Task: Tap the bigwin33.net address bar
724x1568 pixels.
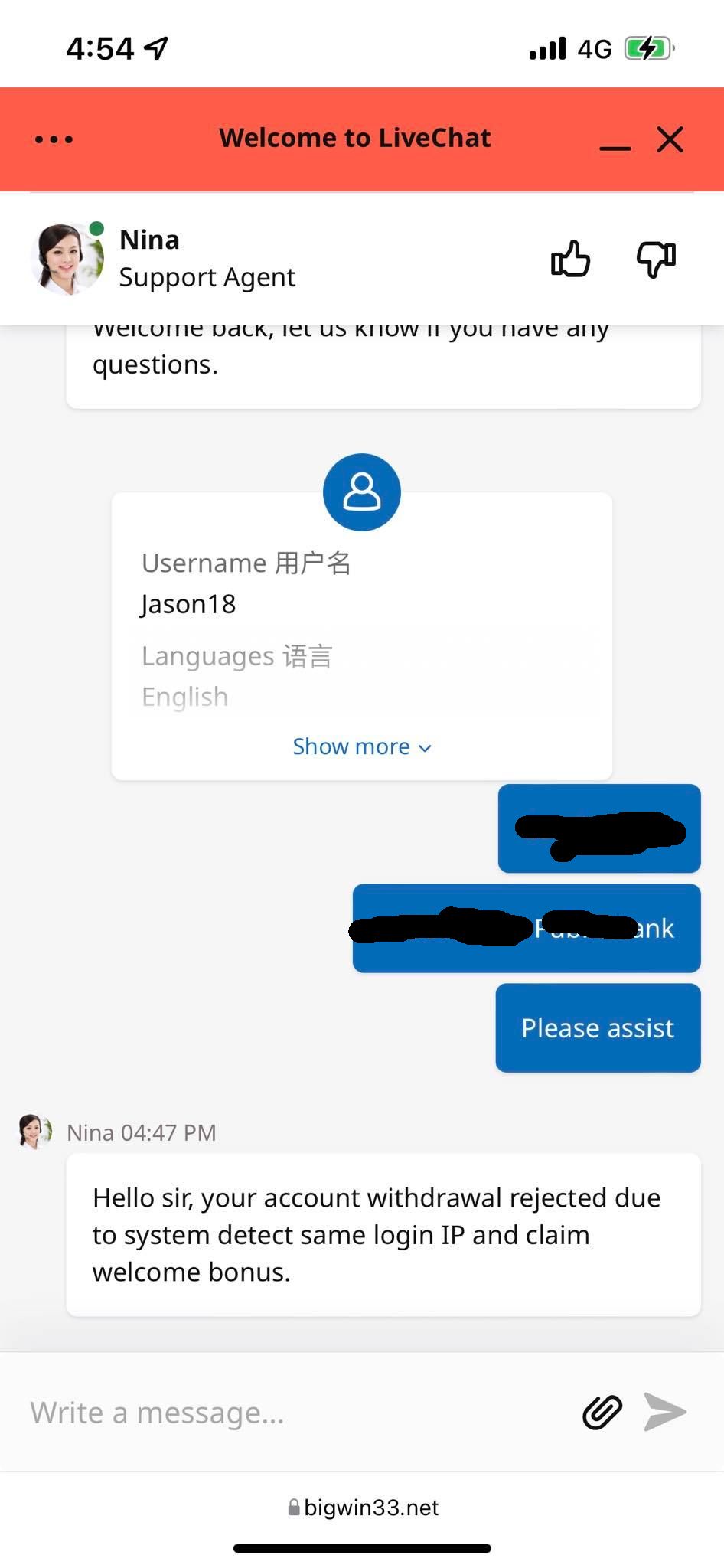Action: (x=362, y=1508)
